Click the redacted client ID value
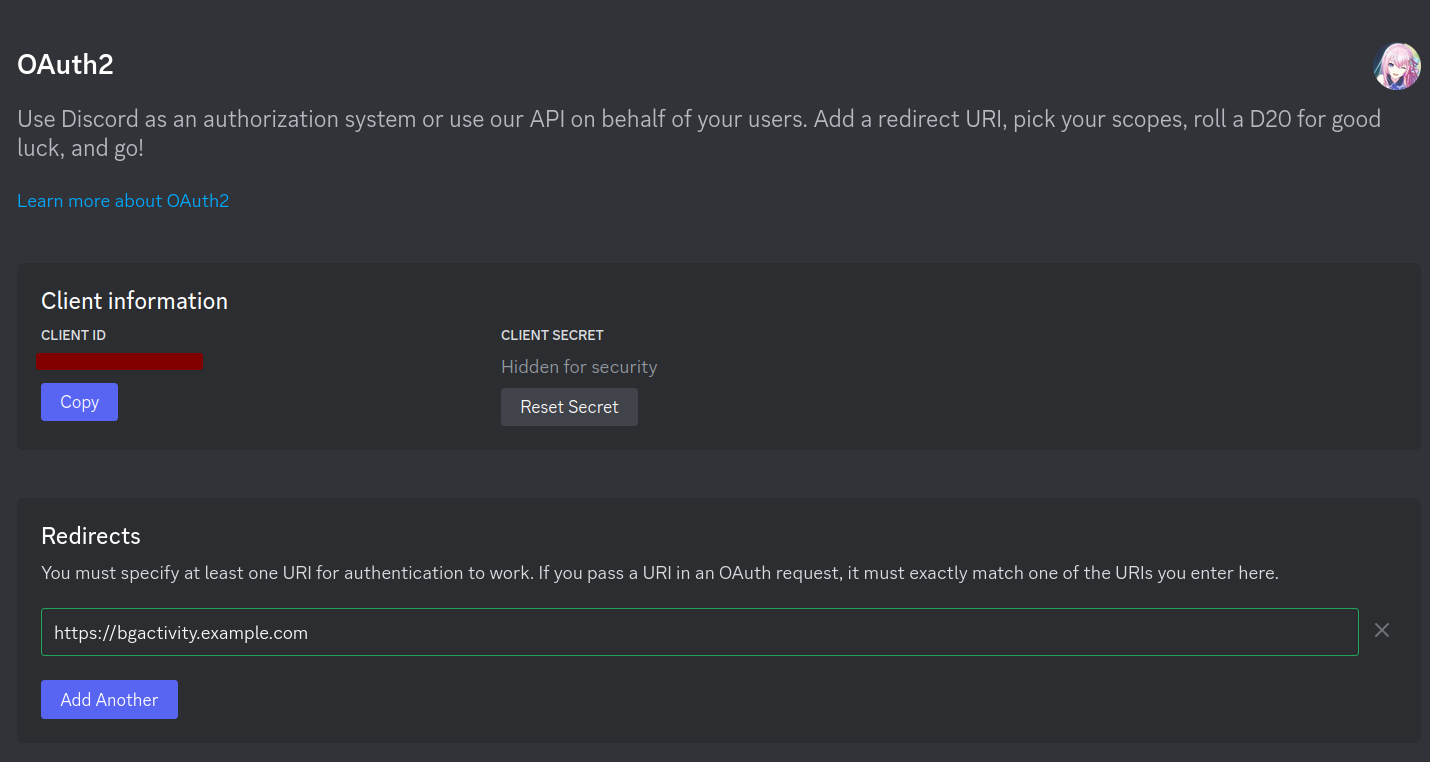 coord(120,361)
